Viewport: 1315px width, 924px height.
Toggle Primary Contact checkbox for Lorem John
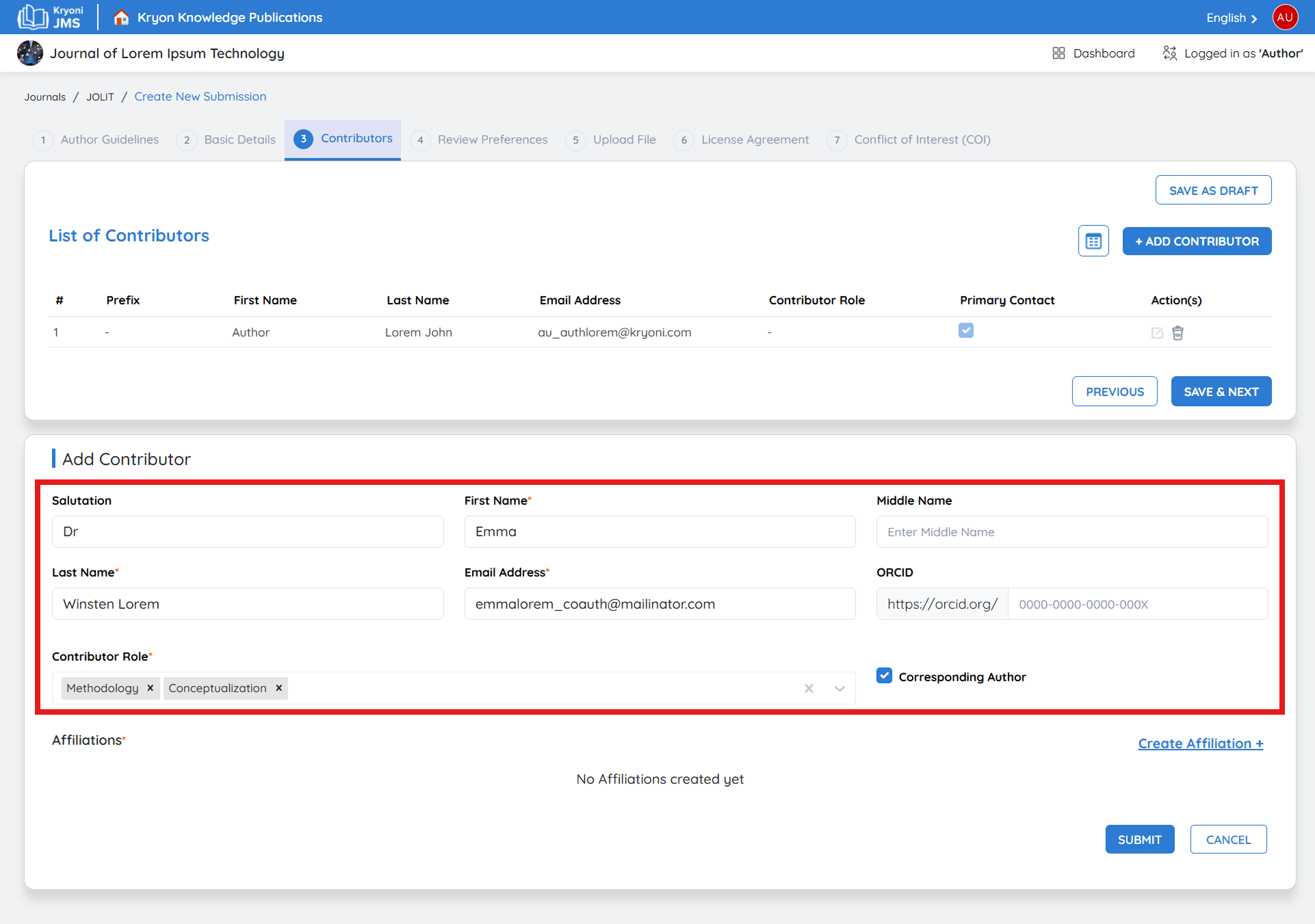click(965, 331)
